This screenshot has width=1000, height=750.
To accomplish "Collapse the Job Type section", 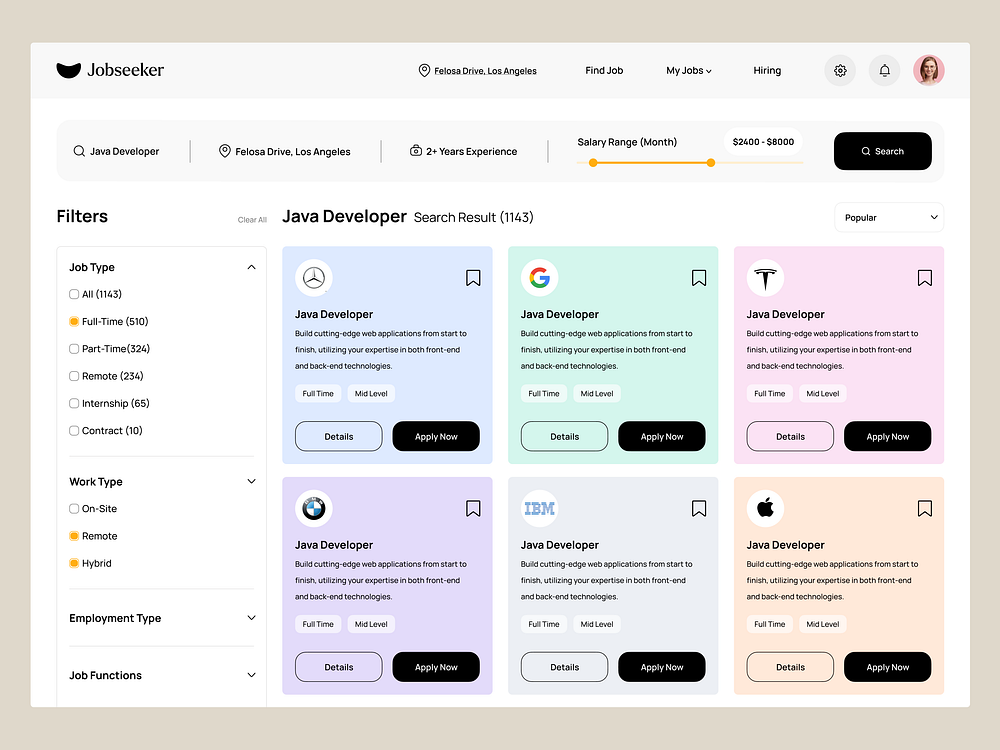I will [253, 267].
